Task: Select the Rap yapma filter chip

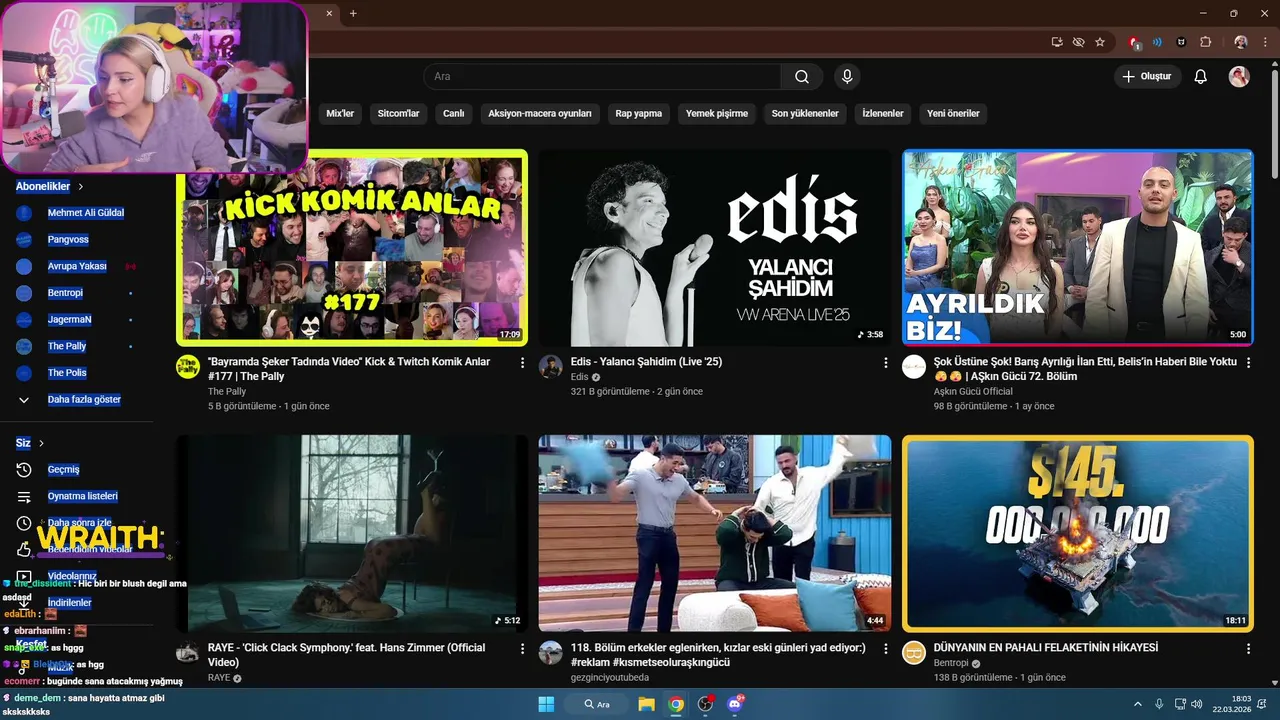Action: click(x=639, y=114)
